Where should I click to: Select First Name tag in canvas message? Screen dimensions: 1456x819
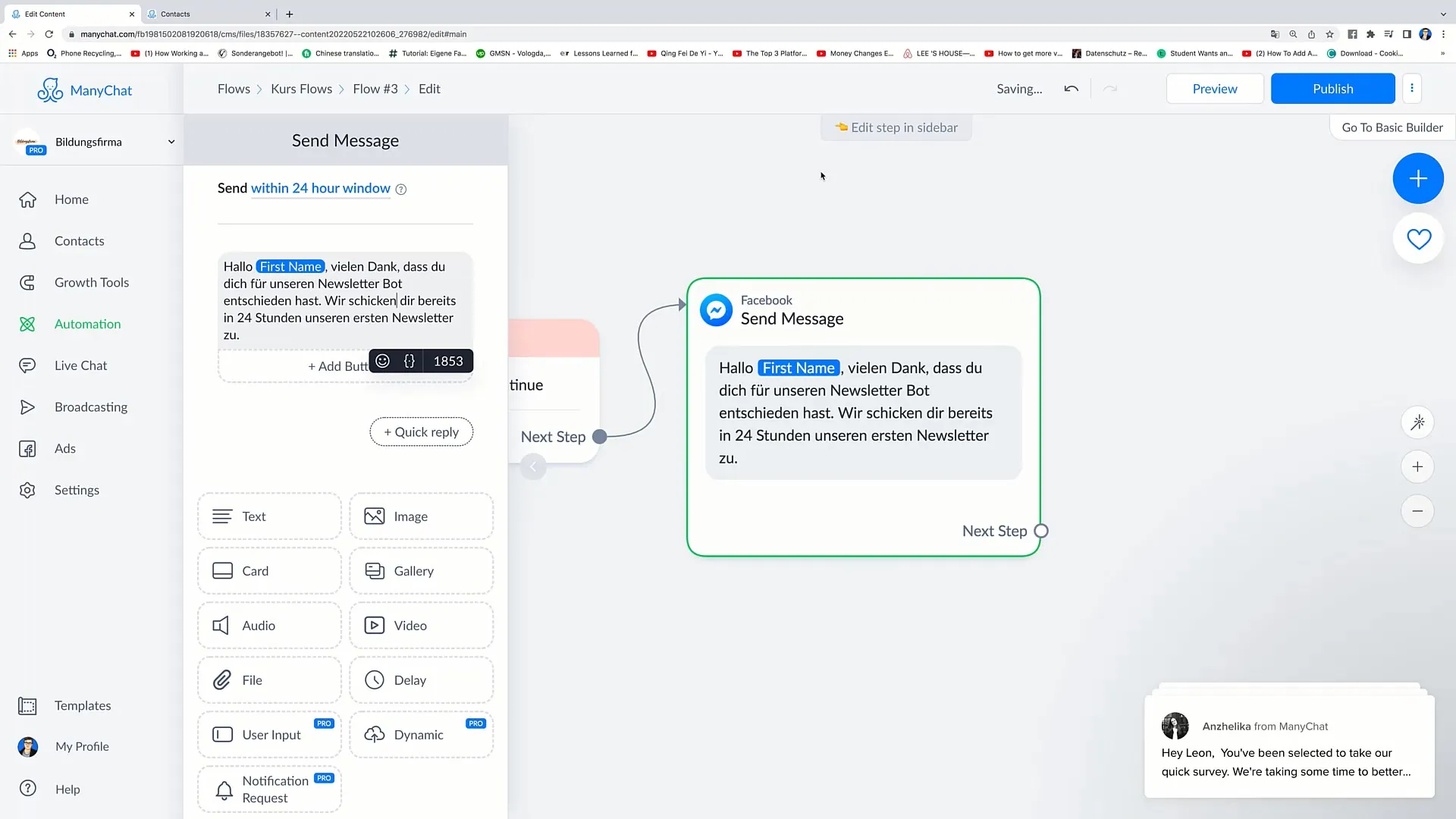[x=799, y=368]
